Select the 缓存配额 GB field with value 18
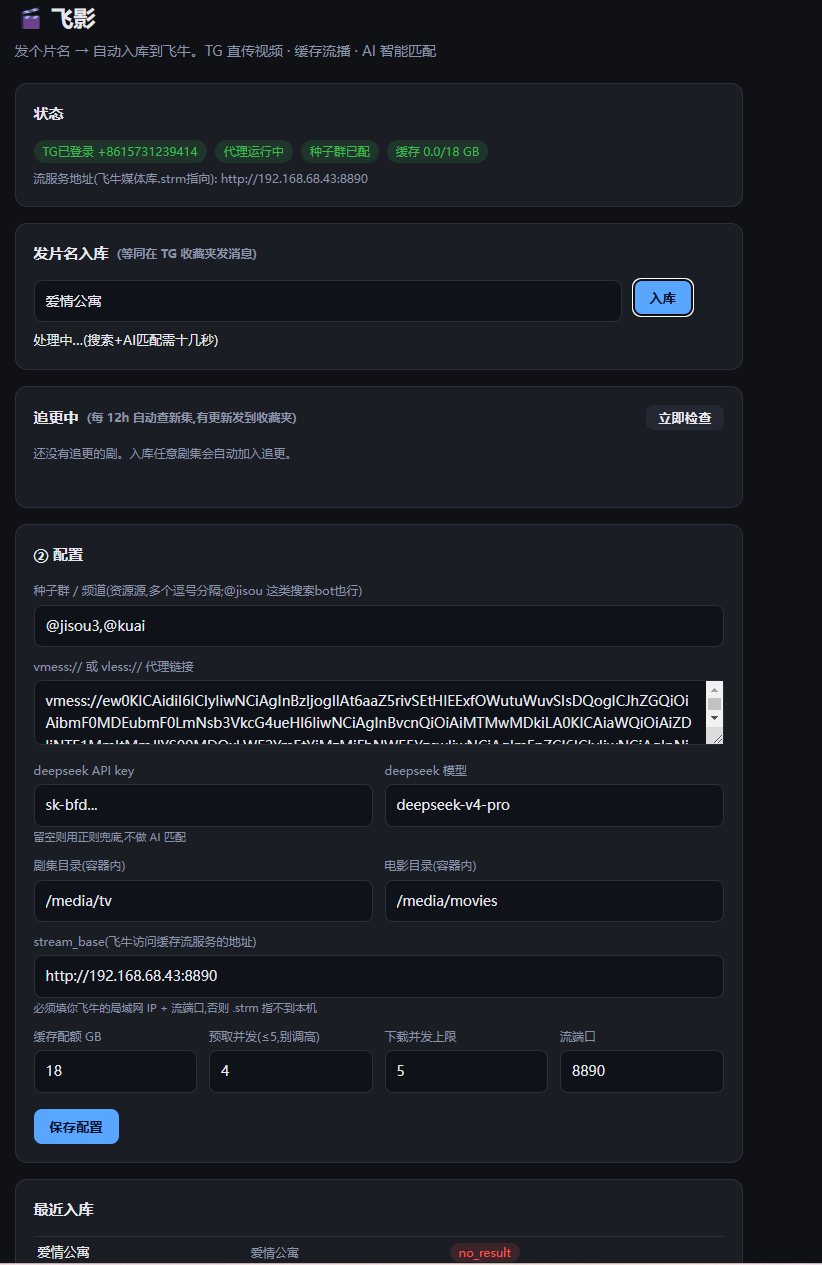The width and height of the screenshot is (822, 1265). point(115,1071)
